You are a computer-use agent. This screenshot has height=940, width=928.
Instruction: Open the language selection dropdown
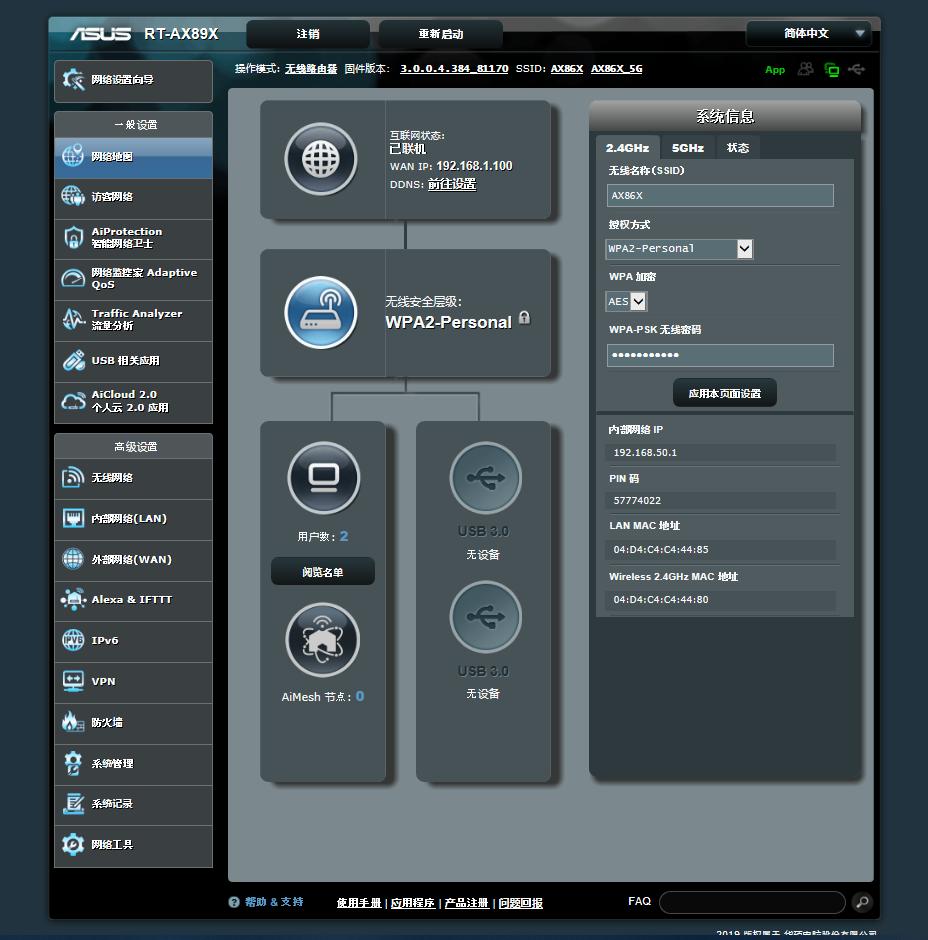[x=809, y=34]
